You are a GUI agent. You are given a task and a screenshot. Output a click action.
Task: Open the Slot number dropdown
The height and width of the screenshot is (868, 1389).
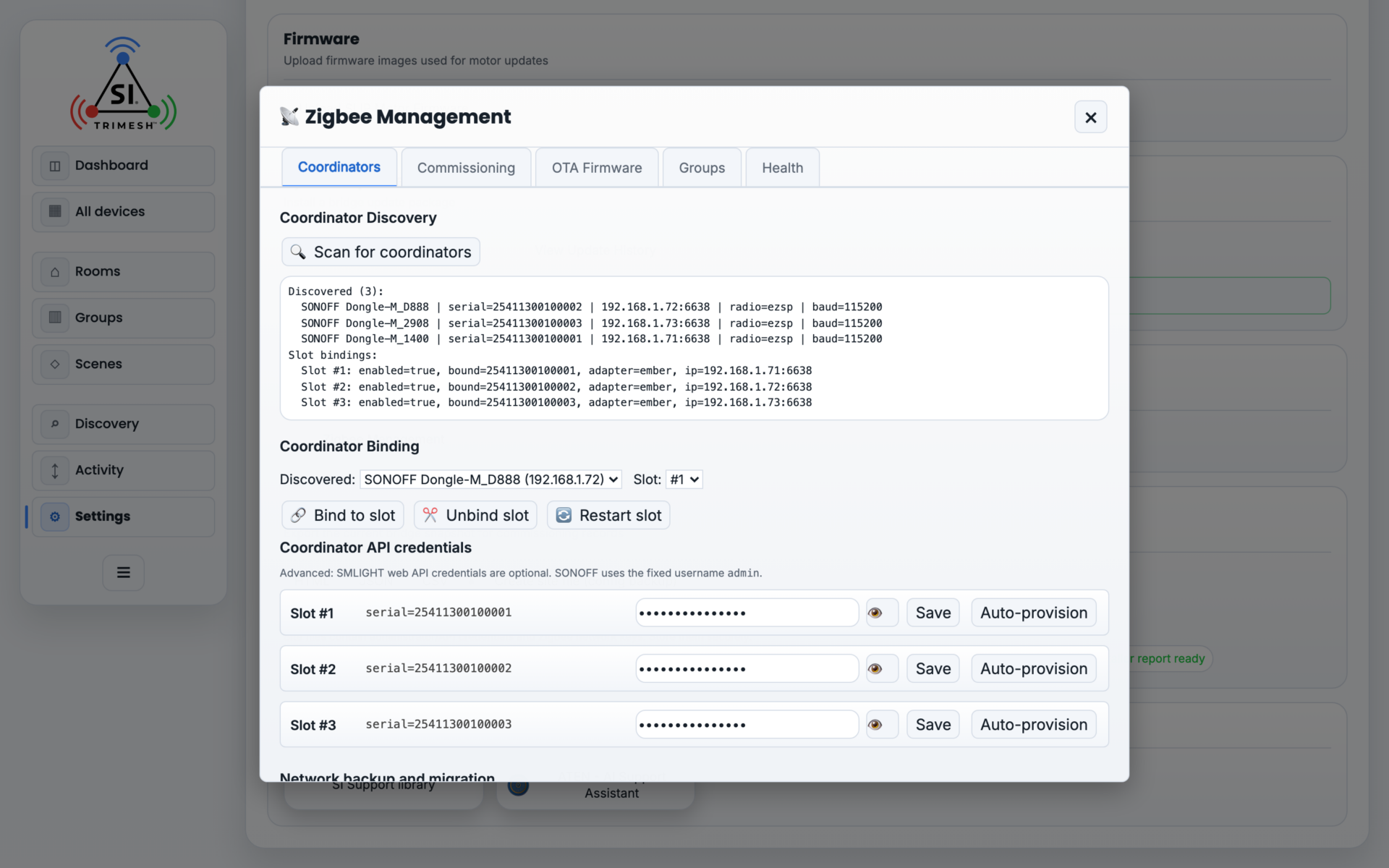point(684,480)
